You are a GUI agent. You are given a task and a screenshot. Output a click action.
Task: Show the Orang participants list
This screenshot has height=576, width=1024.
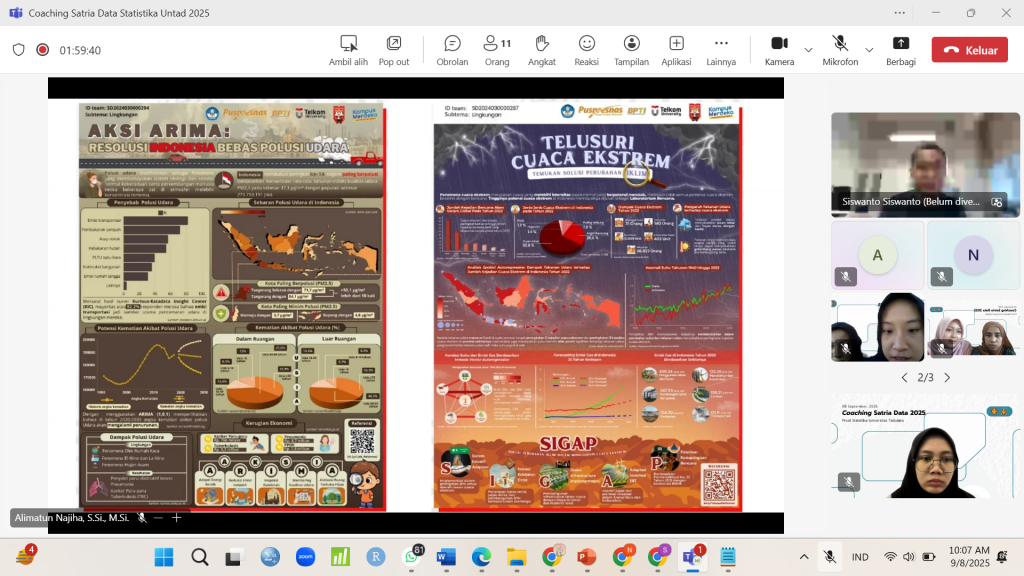[x=497, y=49]
